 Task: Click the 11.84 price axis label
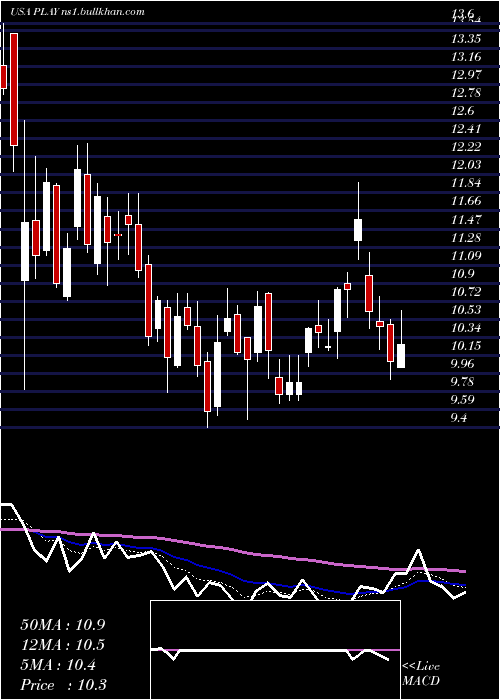pos(466,183)
